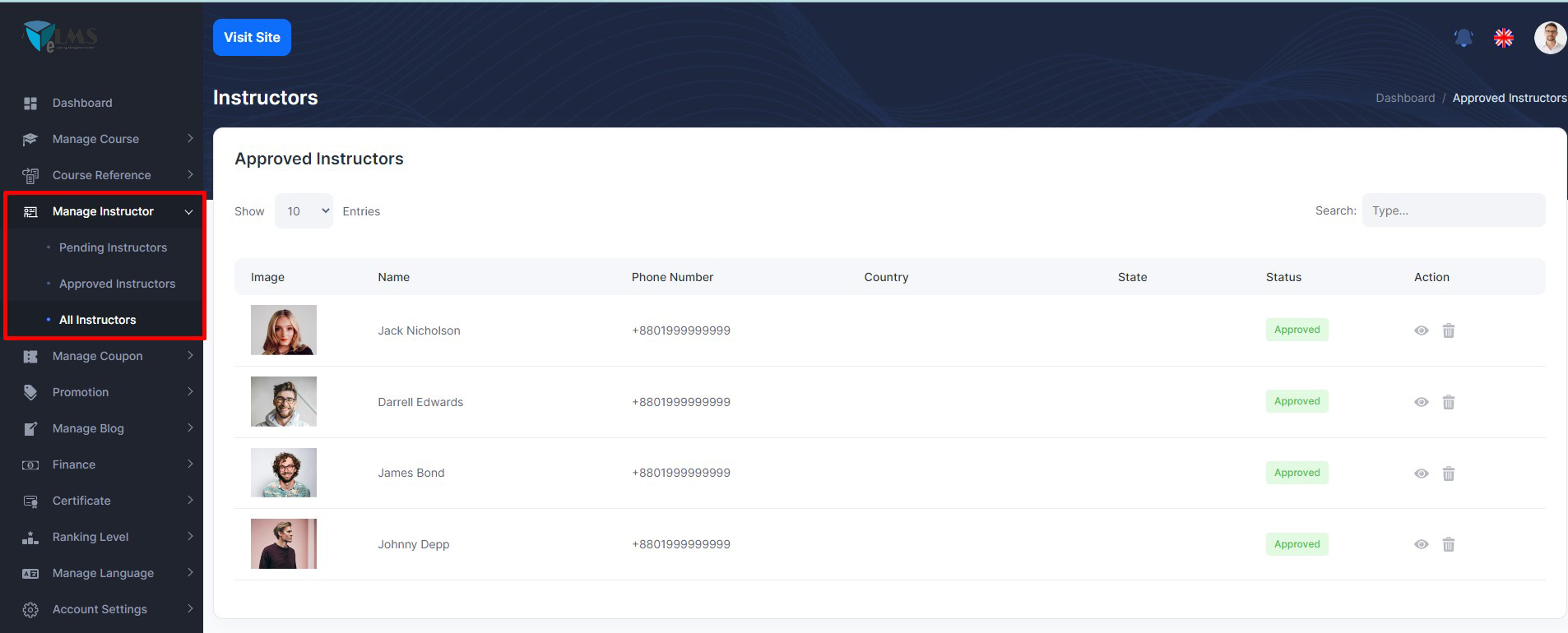
Task: Open the UK flag language selector
Action: (x=1503, y=38)
